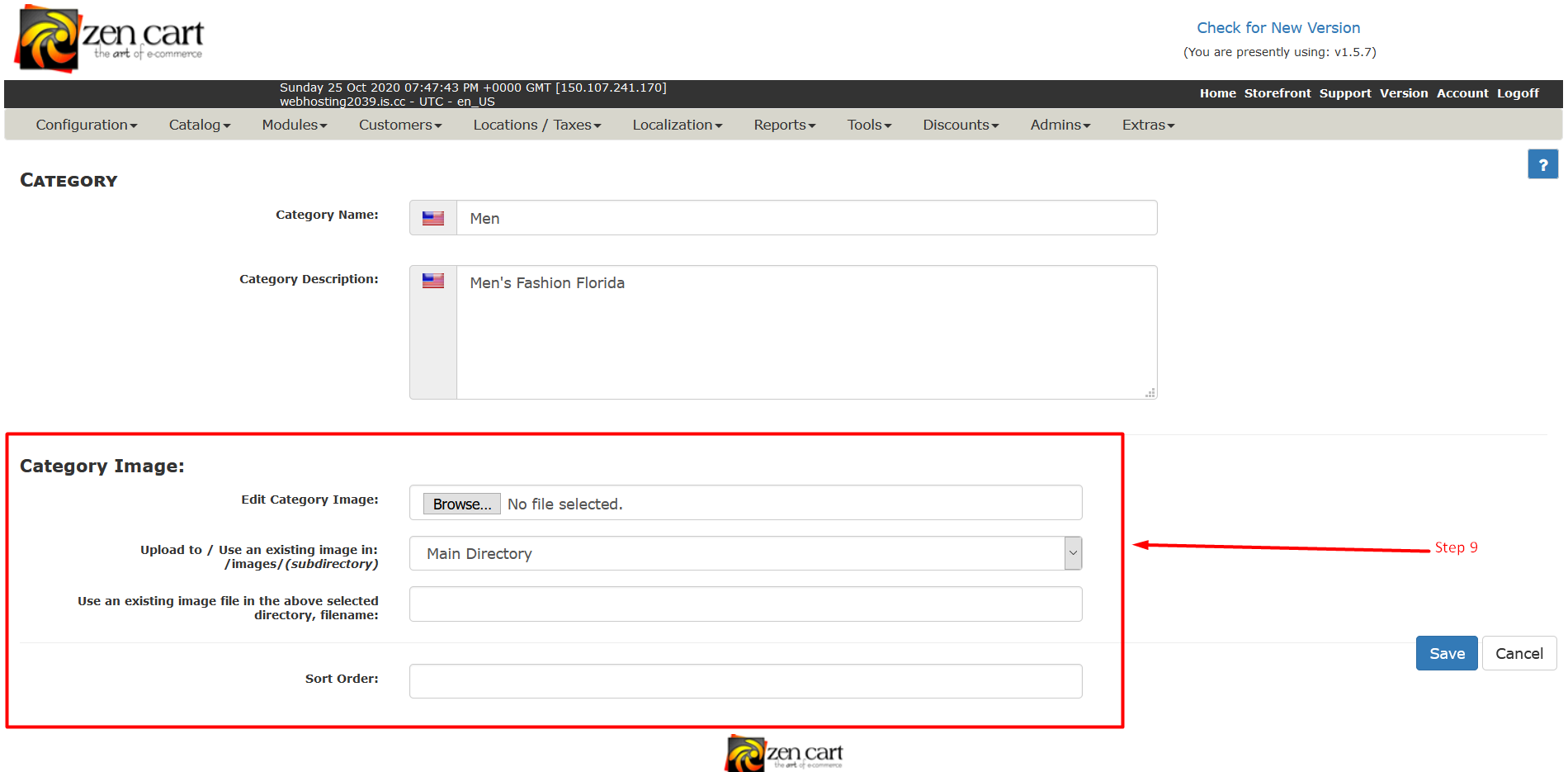1568x772 pixels.
Task: Click into the Category Description textarea
Action: click(x=806, y=332)
